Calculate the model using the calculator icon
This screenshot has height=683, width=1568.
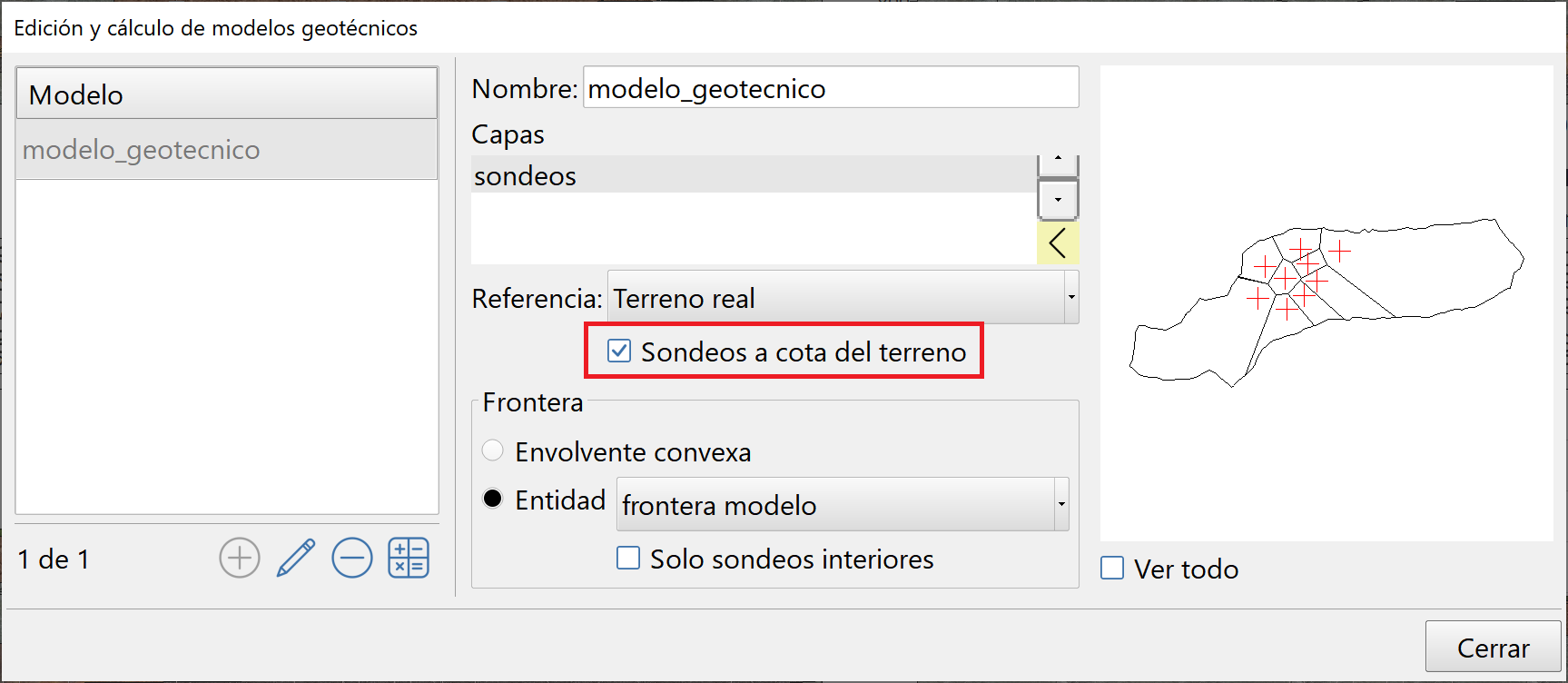point(408,558)
